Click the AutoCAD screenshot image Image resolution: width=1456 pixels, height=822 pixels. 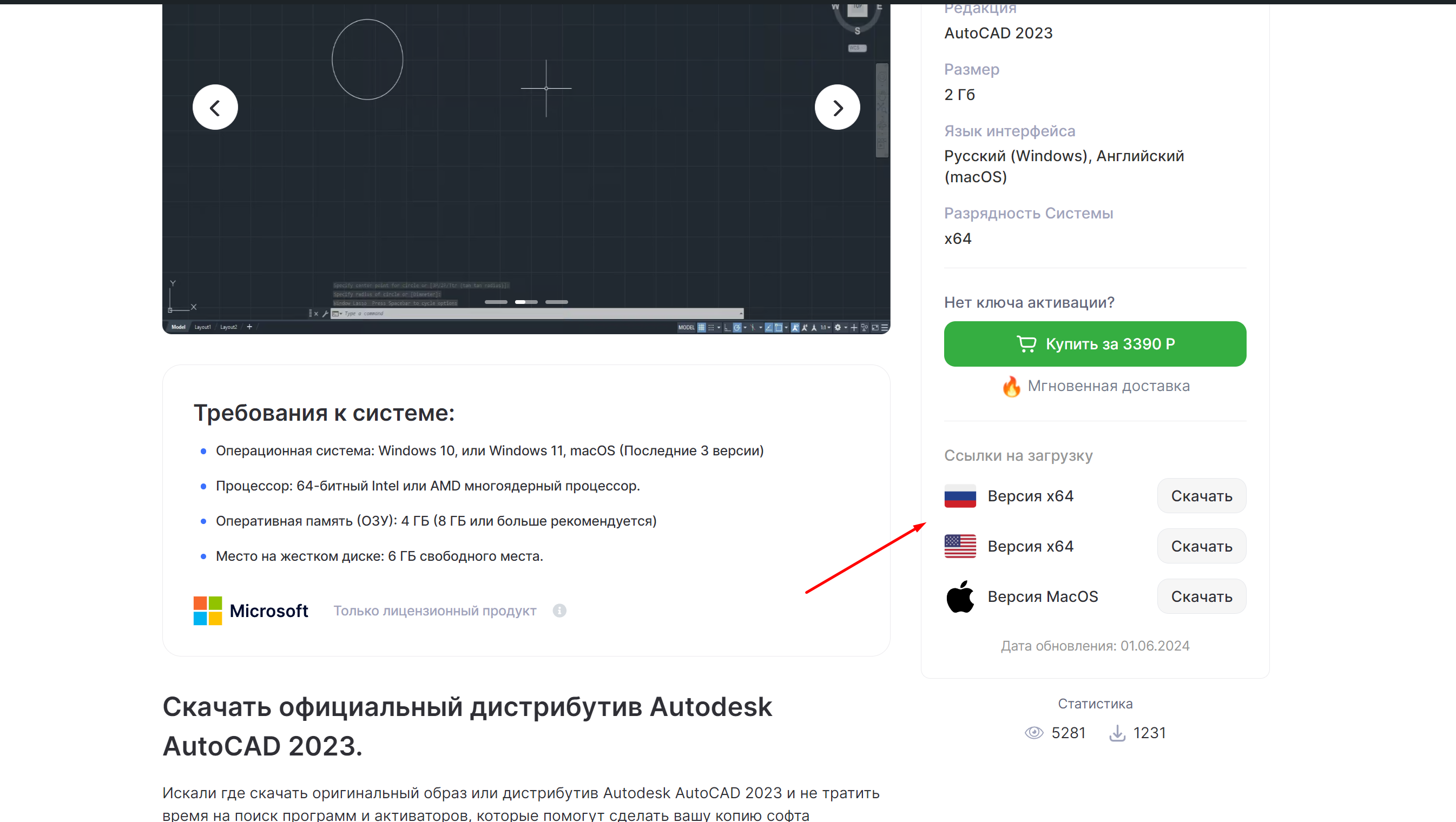(x=526, y=169)
